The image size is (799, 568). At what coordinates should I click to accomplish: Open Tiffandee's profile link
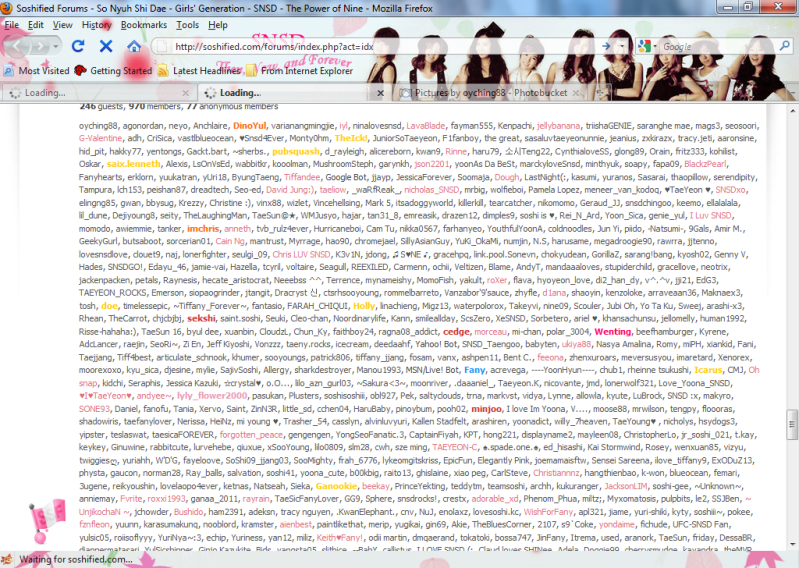(x=302, y=177)
